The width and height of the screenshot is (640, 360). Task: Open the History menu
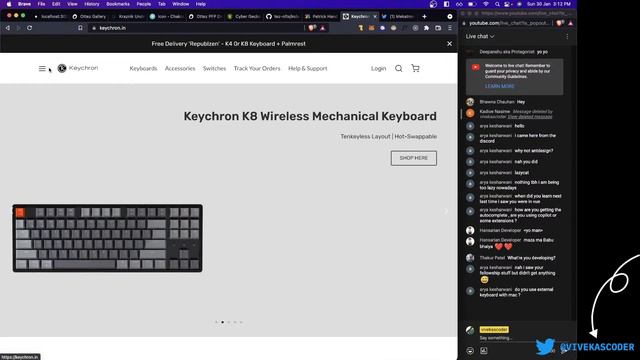pos(91,4)
